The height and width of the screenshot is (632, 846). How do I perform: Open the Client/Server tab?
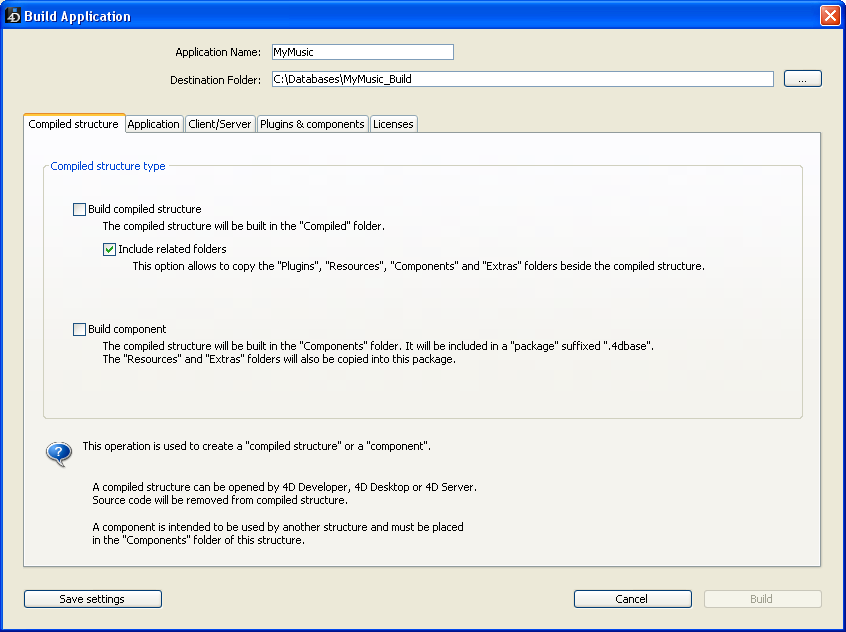[x=220, y=124]
